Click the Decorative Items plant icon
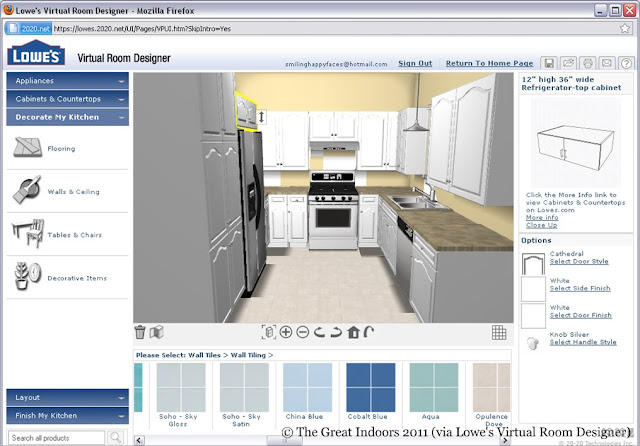The width and height of the screenshot is (640, 446). (28, 276)
